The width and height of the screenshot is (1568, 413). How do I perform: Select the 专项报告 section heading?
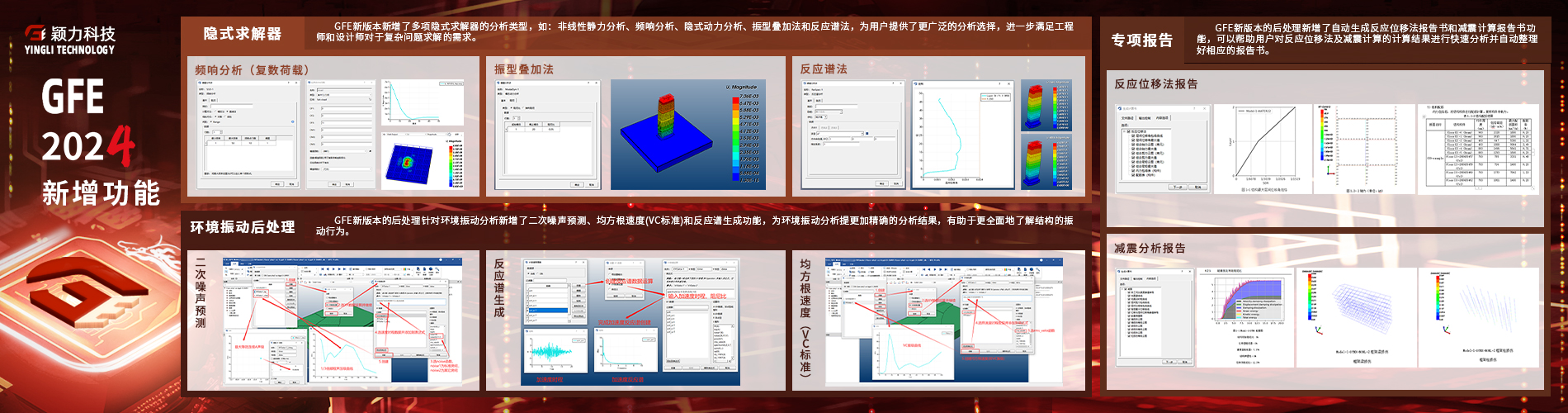(1141, 40)
